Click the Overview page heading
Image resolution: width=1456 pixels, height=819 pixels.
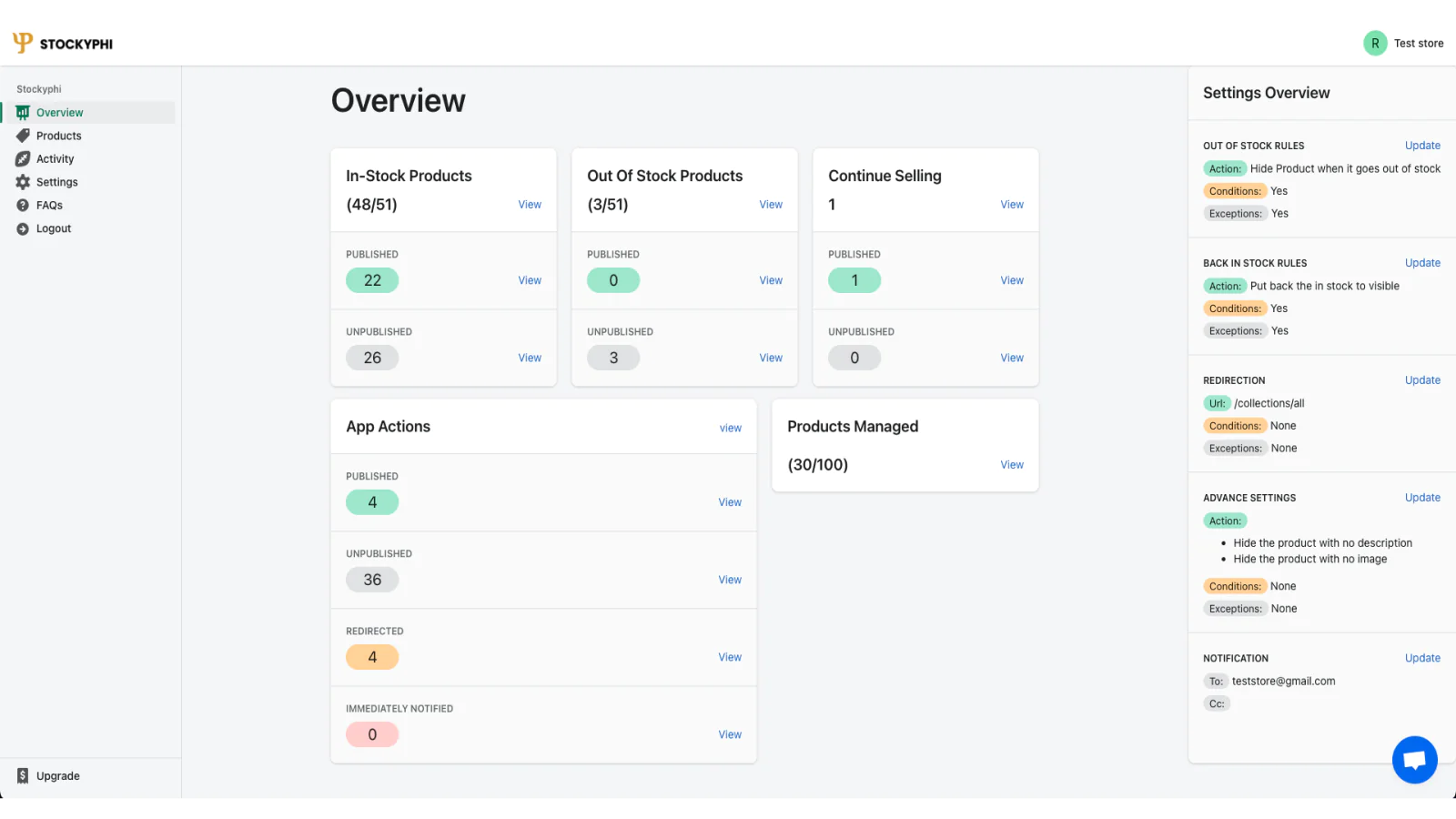399,100
